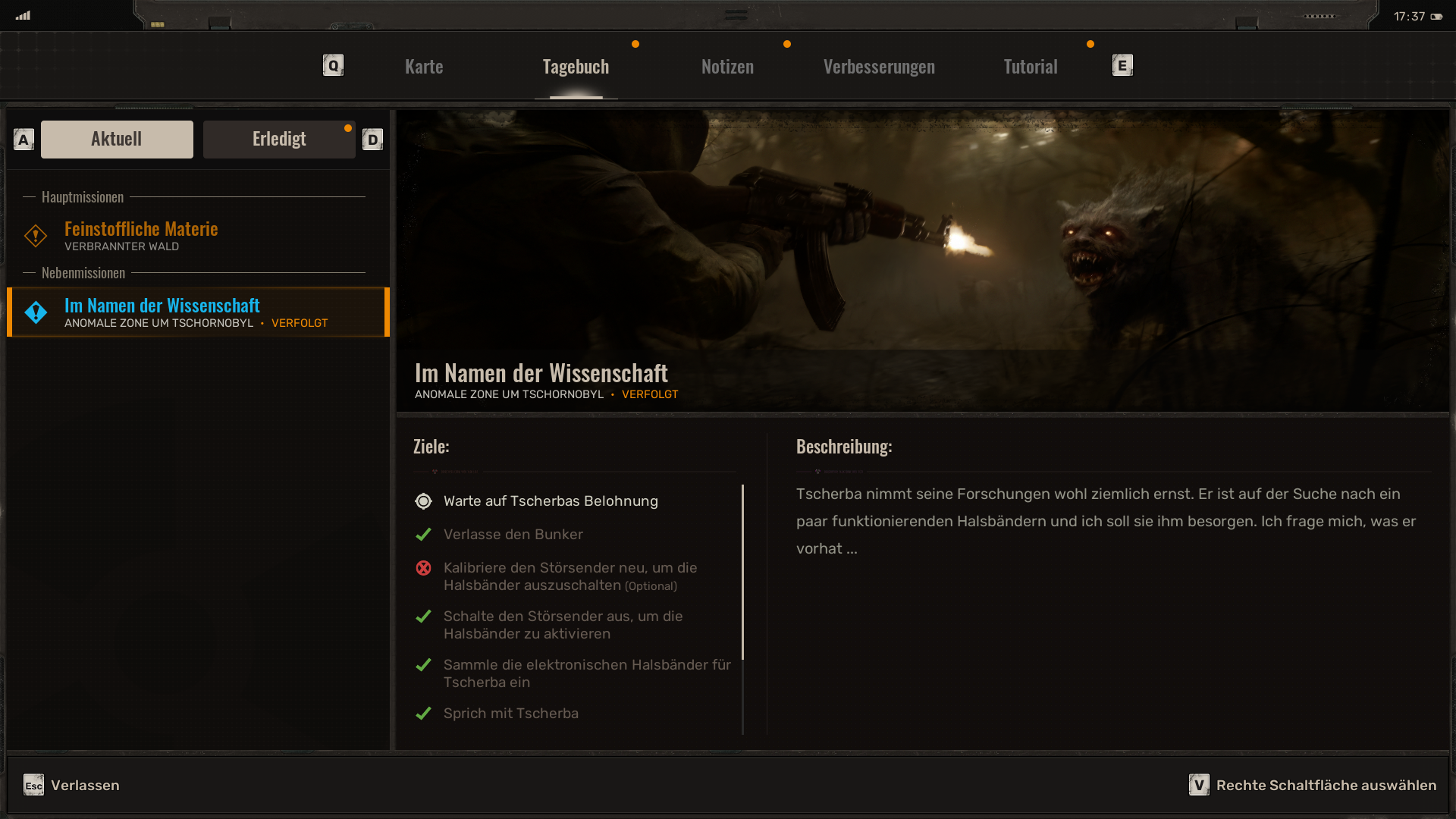
Task: Click the orange warning diamond beside Feinstoffliche Materie
Action: [x=35, y=235]
